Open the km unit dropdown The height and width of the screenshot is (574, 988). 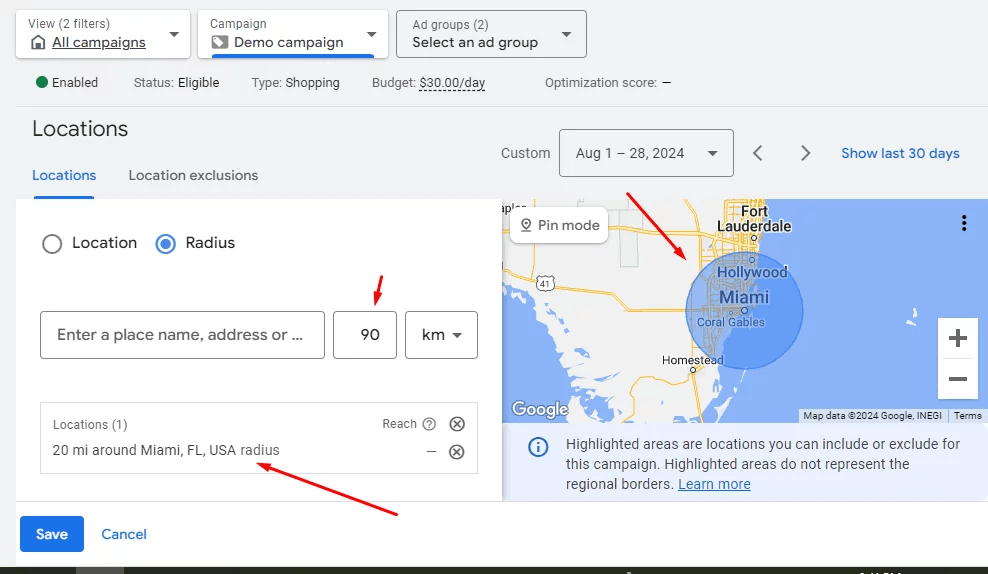(x=441, y=335)
